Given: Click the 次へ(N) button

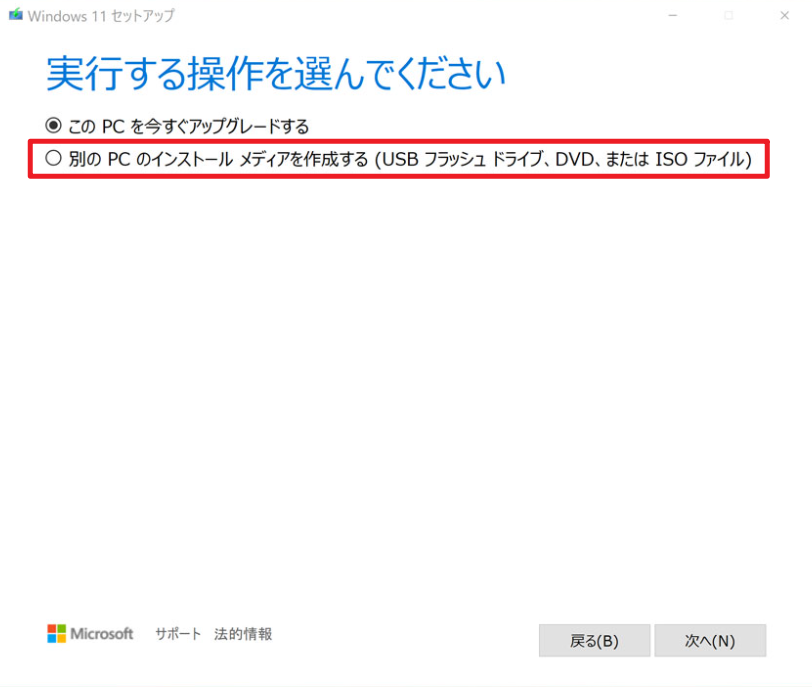Looking at the screenshot, I should tap(710, 640).
